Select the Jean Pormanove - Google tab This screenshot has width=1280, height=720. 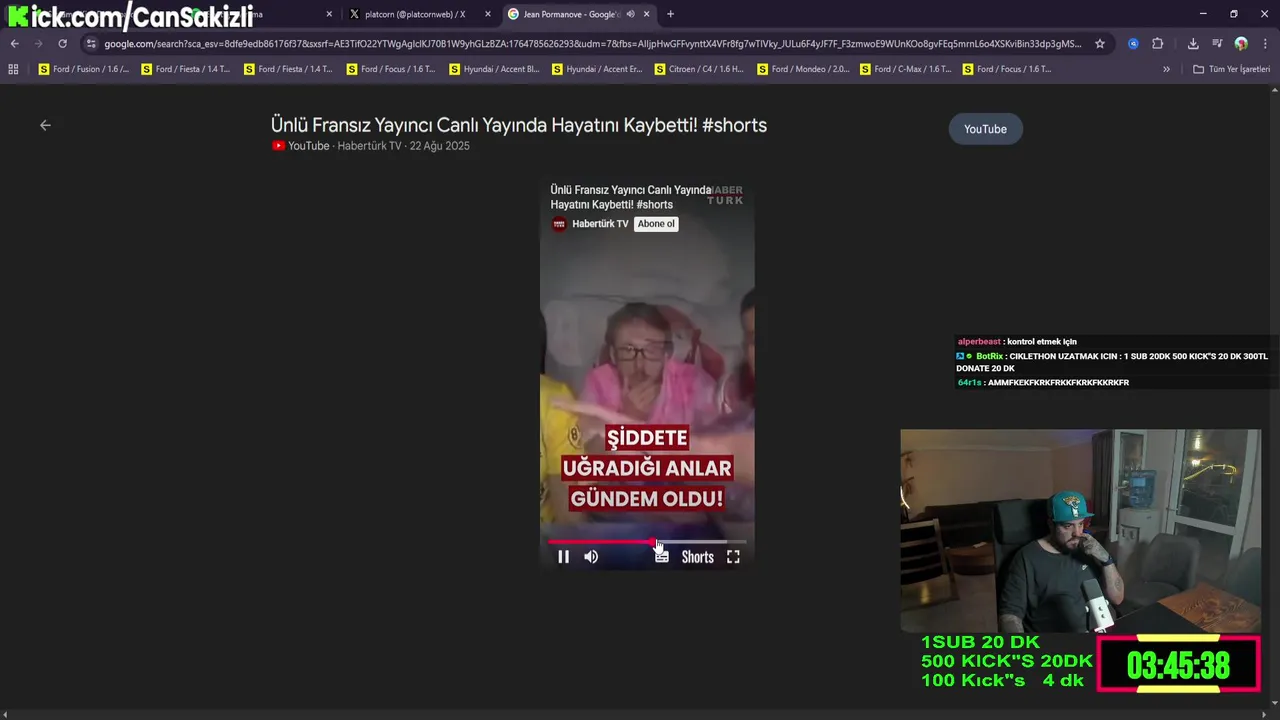tap(572, 14)
